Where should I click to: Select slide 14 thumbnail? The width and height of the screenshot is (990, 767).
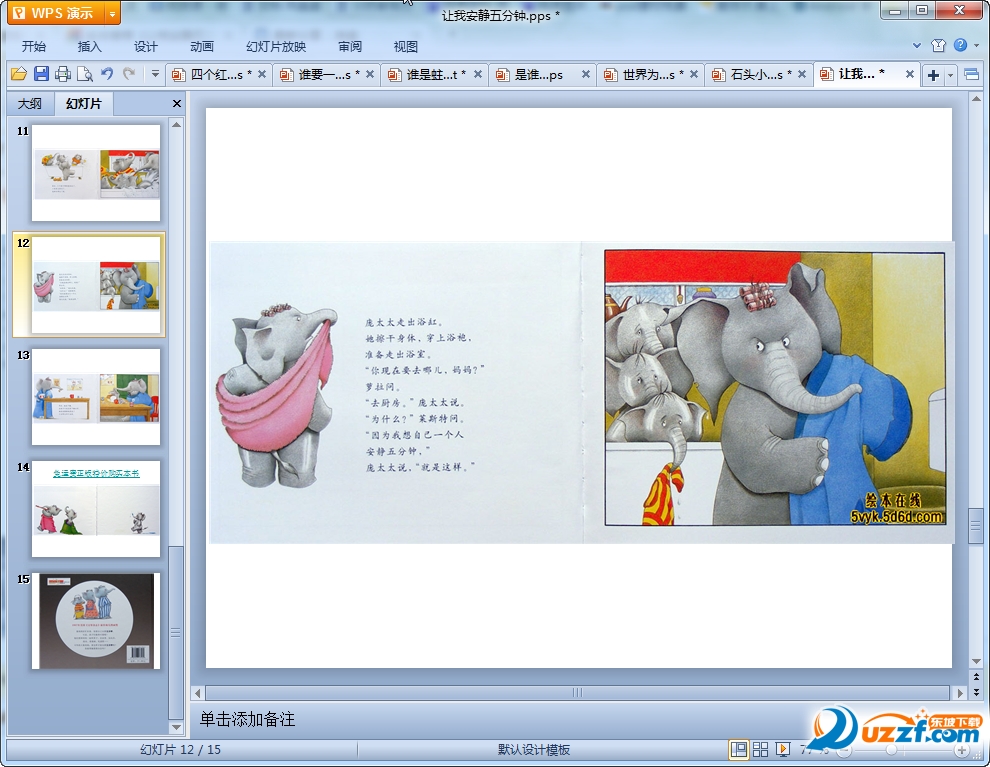pyautogui.click(x=96, y=509)
